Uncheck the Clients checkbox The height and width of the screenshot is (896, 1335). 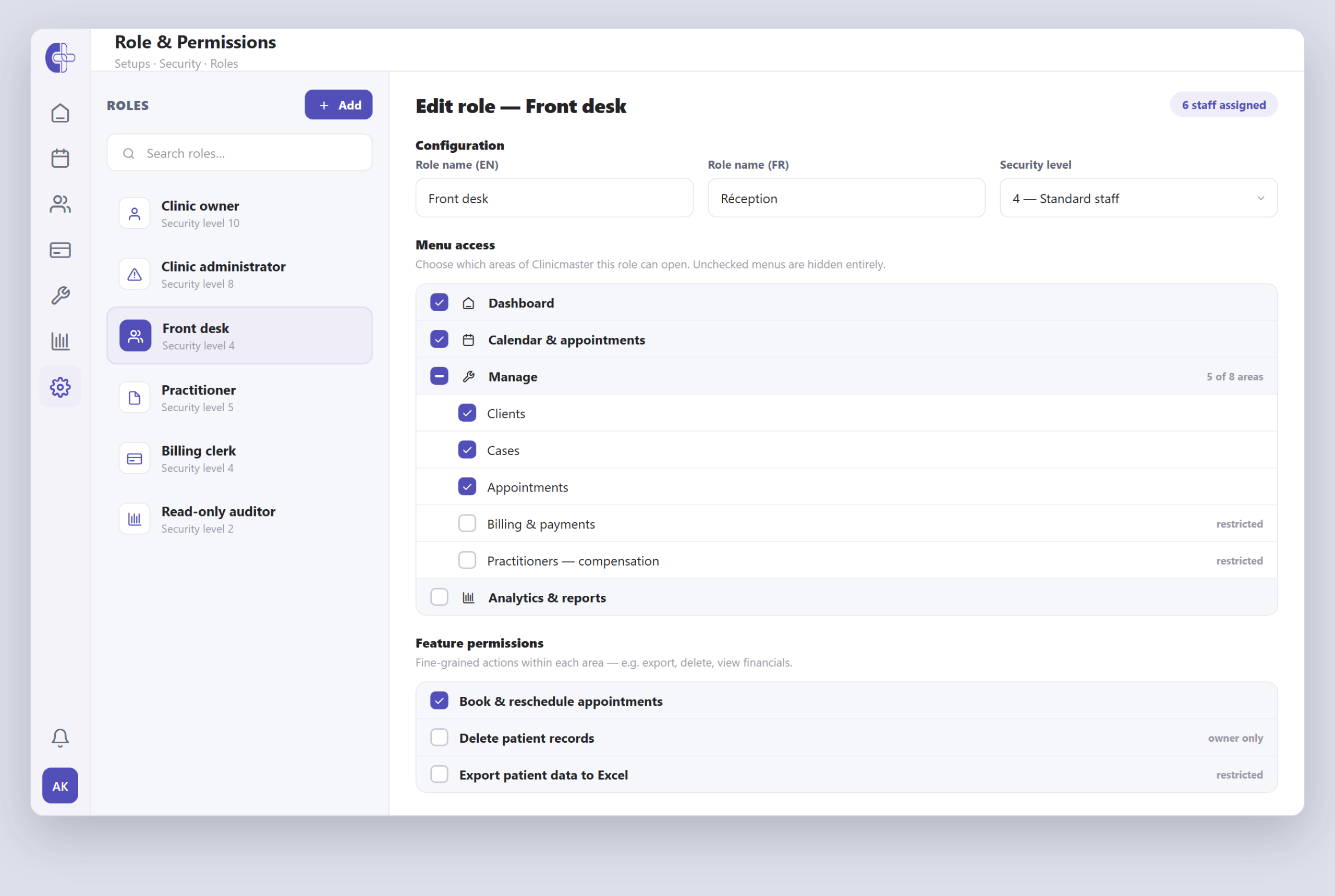[x=467, y=413]
